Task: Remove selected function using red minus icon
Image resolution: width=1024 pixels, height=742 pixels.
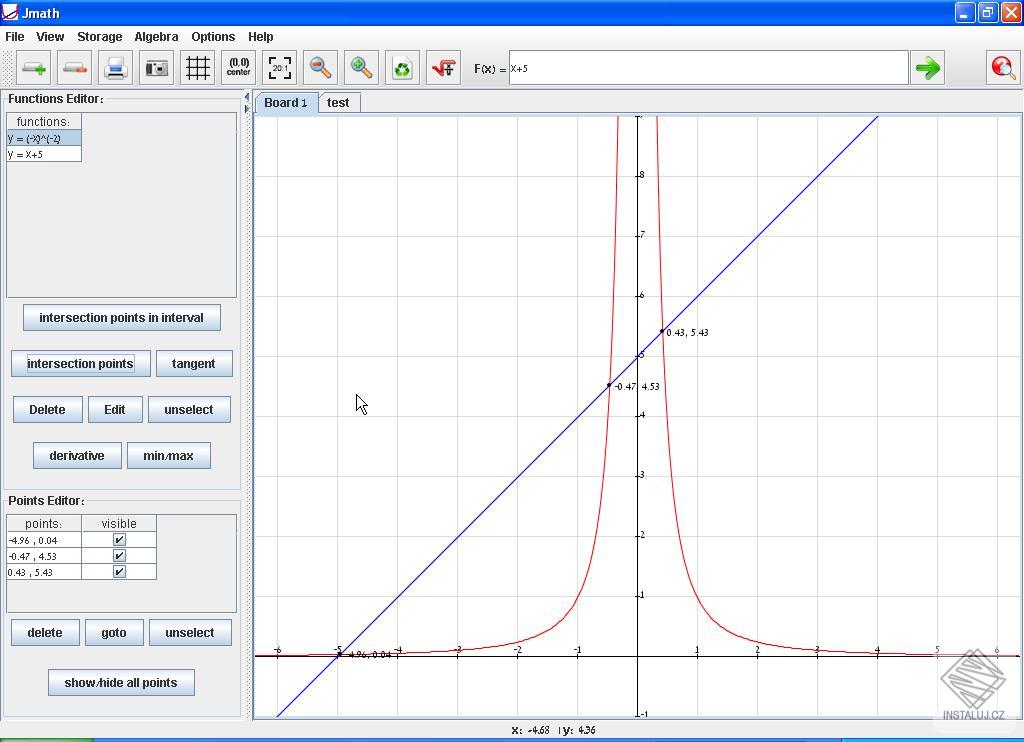Action: (x=74, y=67)
